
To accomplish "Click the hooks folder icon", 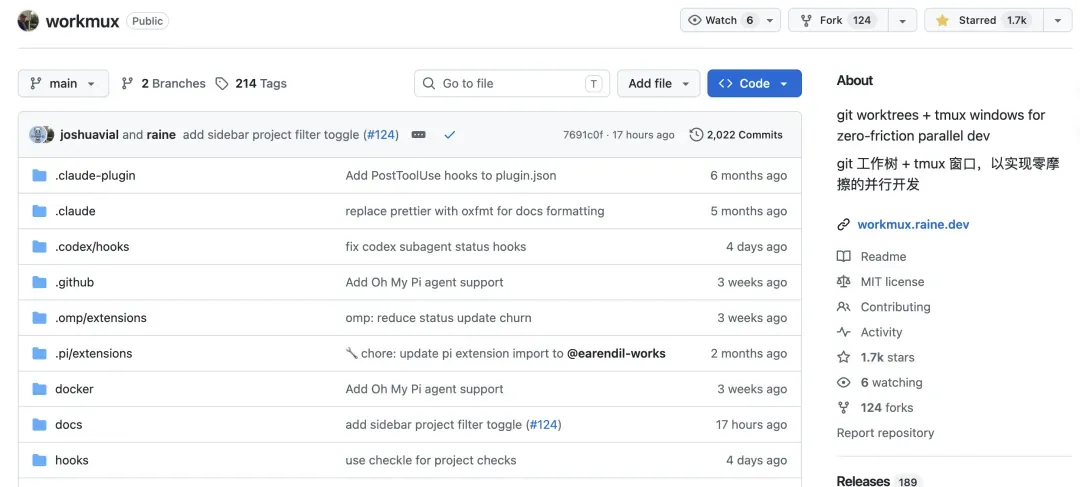I will coord(39,460).
